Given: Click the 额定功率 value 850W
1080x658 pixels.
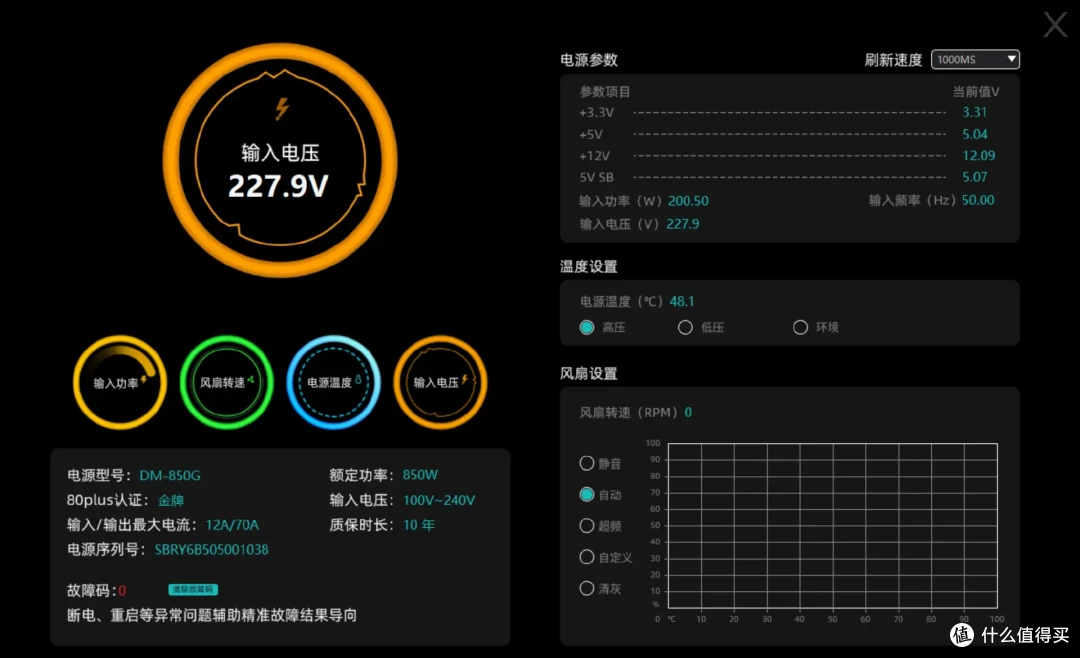Looking at the screenshot, I should [420, 475].
